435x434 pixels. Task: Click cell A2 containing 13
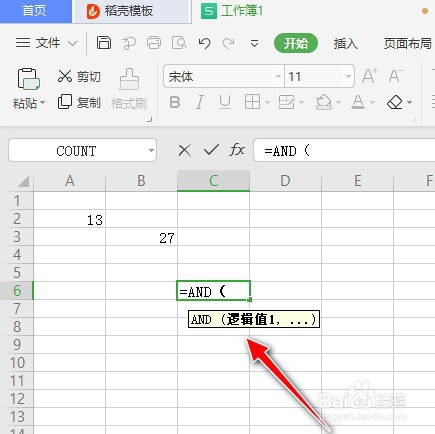[x=69, y=219]
